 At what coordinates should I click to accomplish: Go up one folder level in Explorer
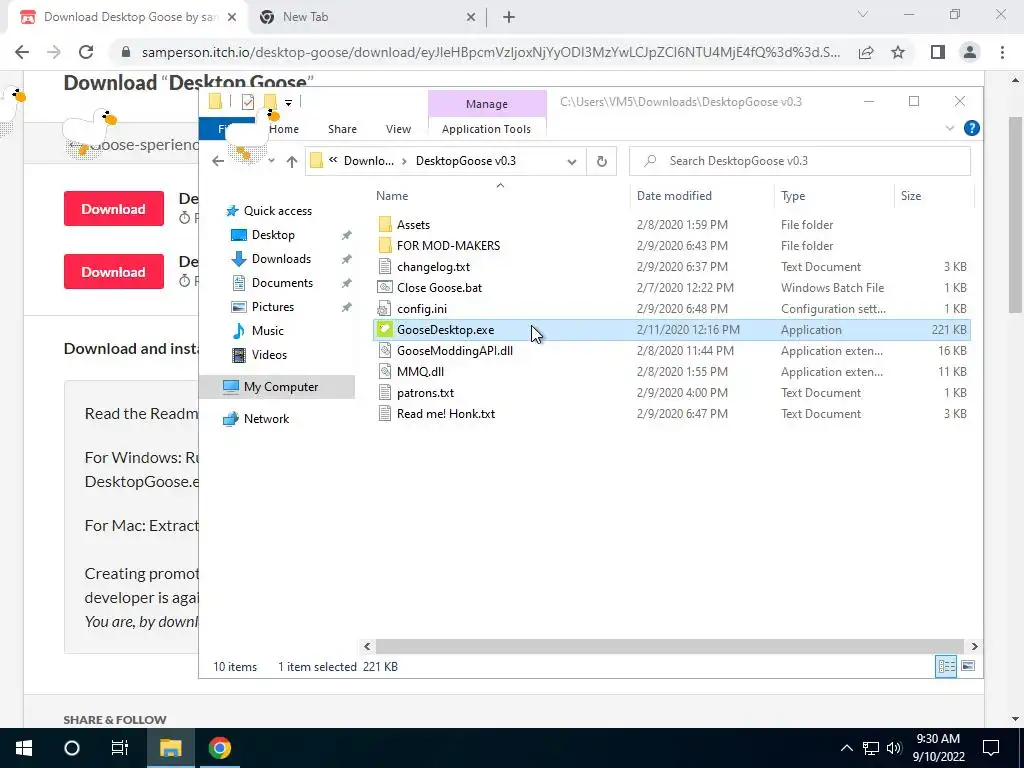click(292, 161)
